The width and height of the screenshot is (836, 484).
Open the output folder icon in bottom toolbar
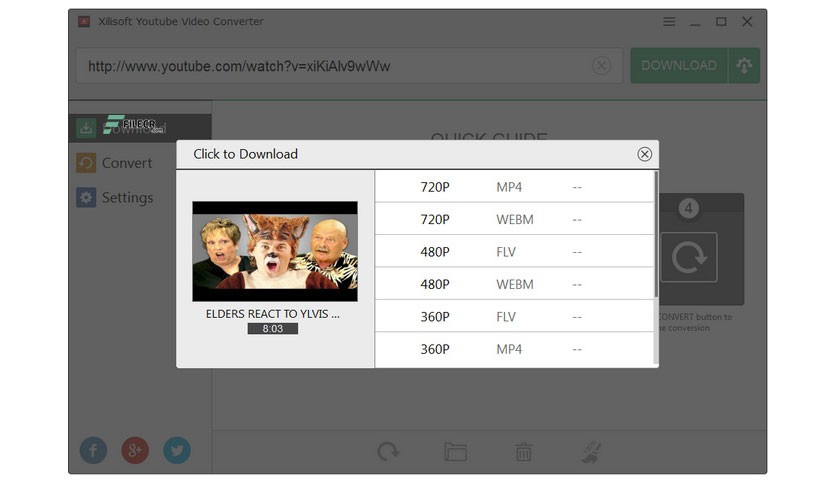pos(455,452)
